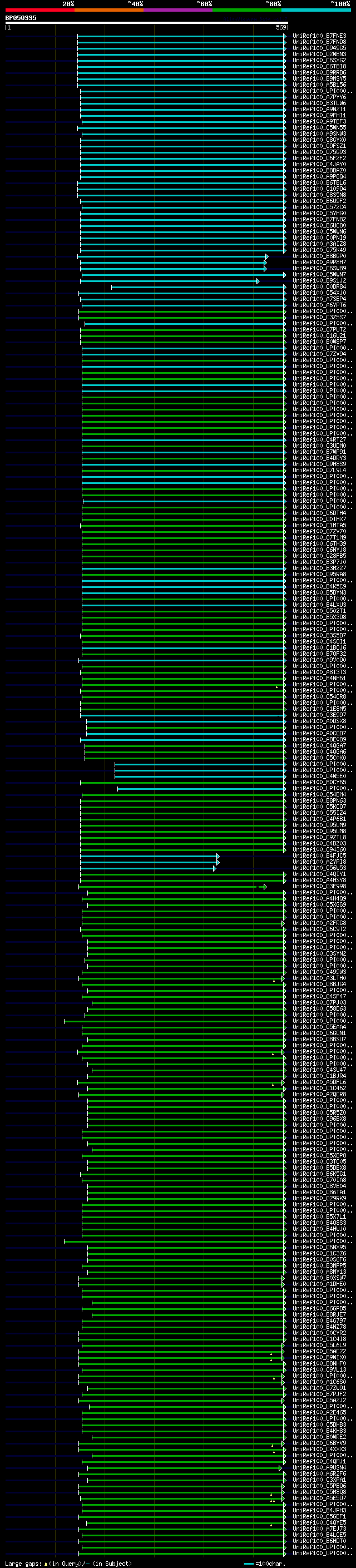Click the short cyan bar for UniRef100_B4FJC5
The image size is (356, 1568).
(150, 856)
